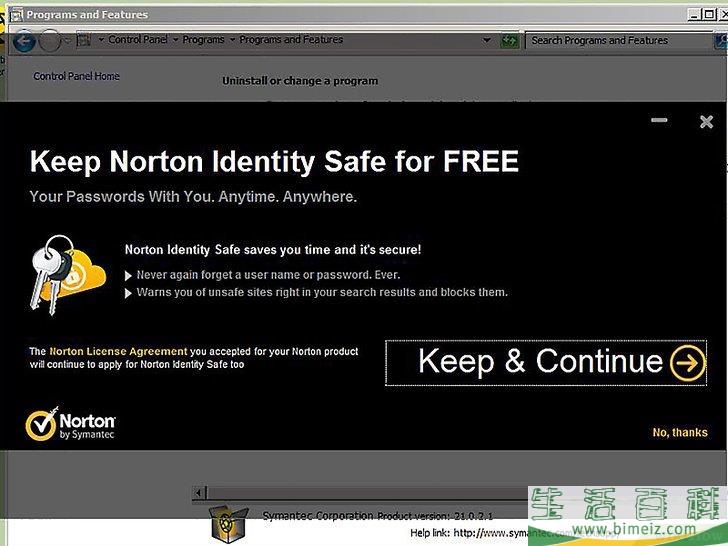Screen dimensions: 728x546
Task: Click the Keep & Continue button
Action: click(x=546, y=363)
